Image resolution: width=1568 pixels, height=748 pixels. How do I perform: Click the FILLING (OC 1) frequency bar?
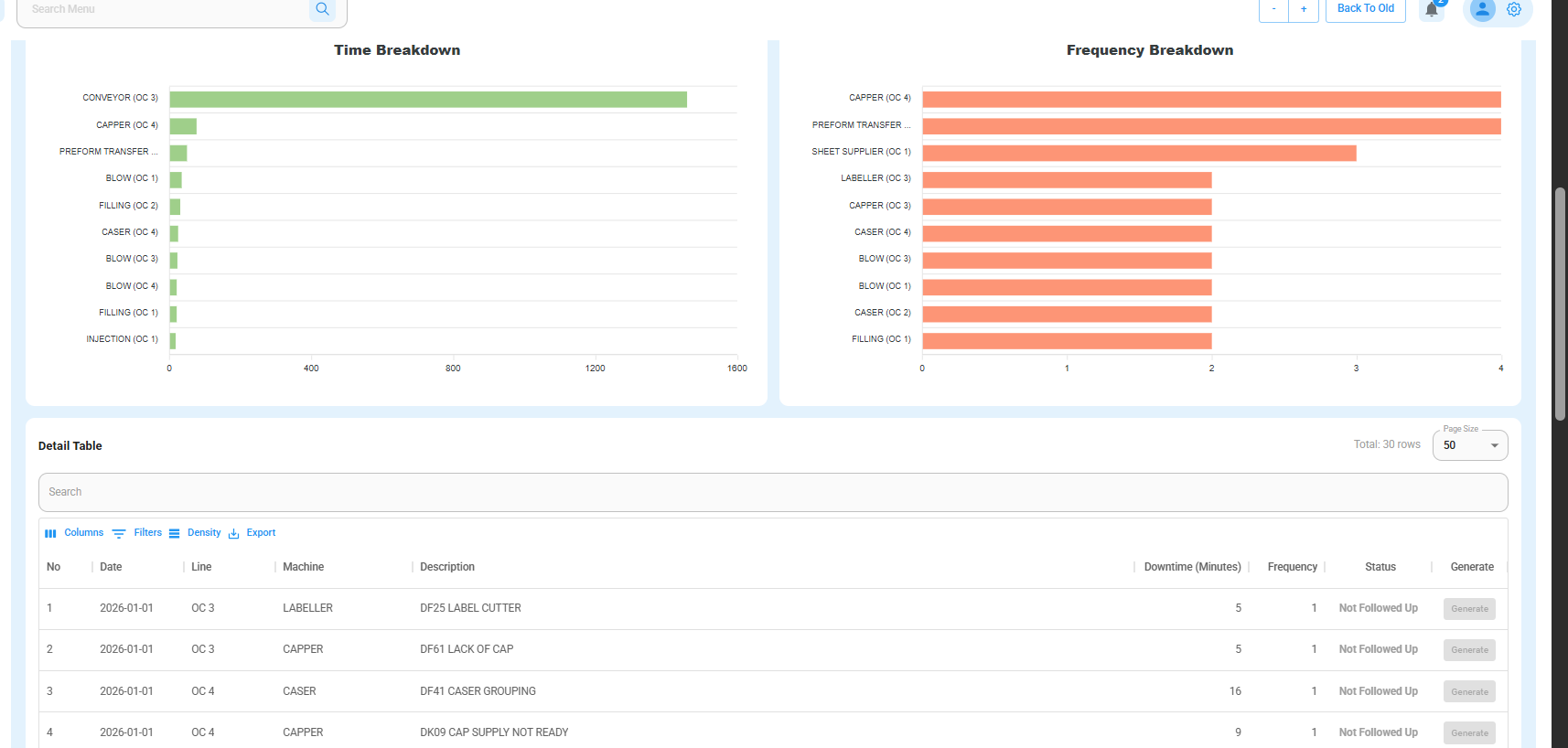tap(1067, 341)
